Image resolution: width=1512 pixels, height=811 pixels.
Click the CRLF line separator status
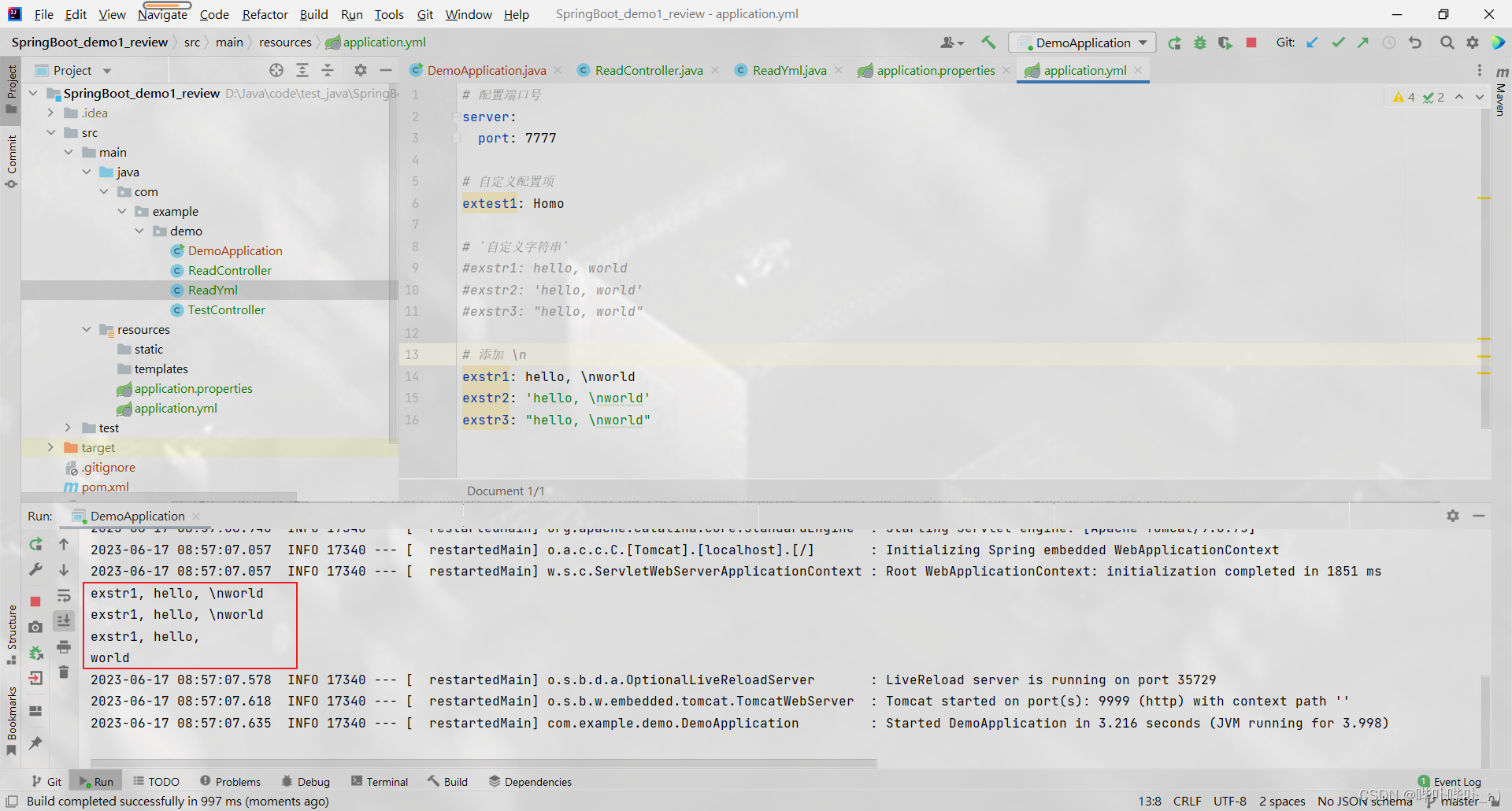(x=1187, y=801)
